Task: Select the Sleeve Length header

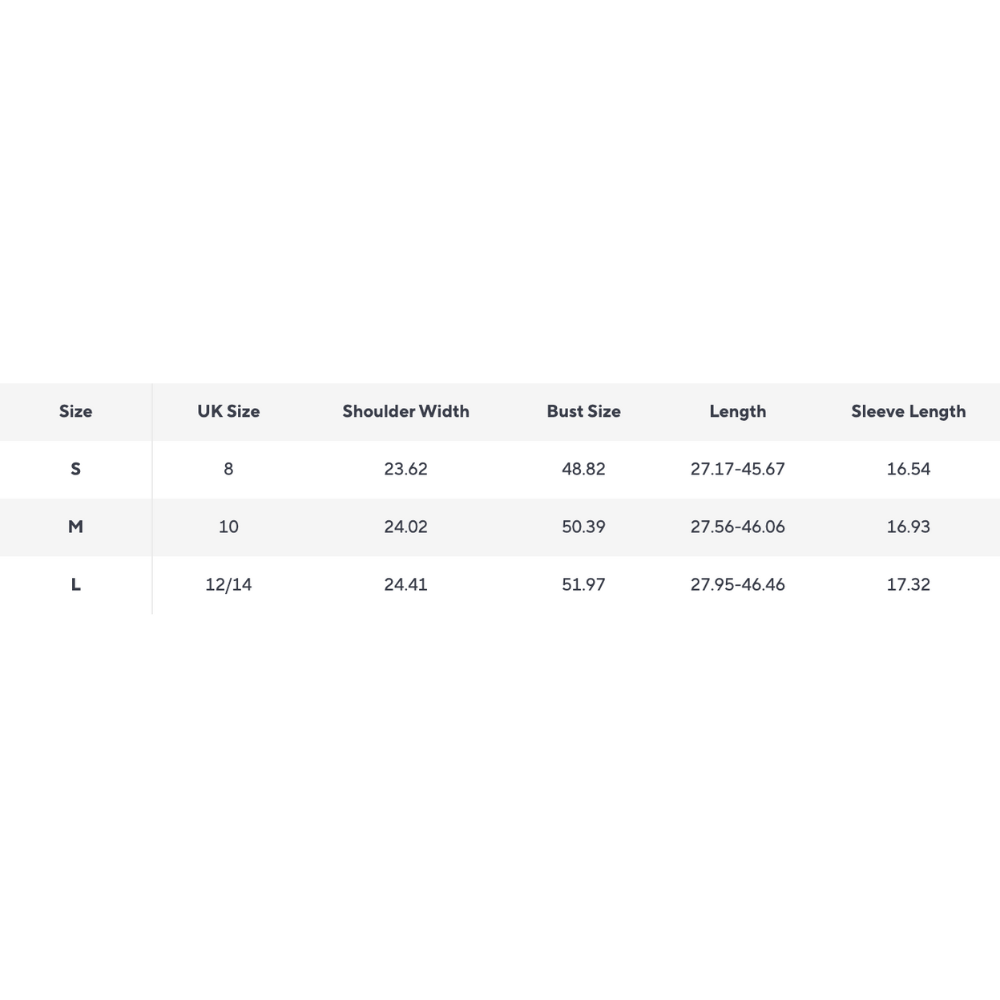Action: pyautogui.click(x=908, y=411)
